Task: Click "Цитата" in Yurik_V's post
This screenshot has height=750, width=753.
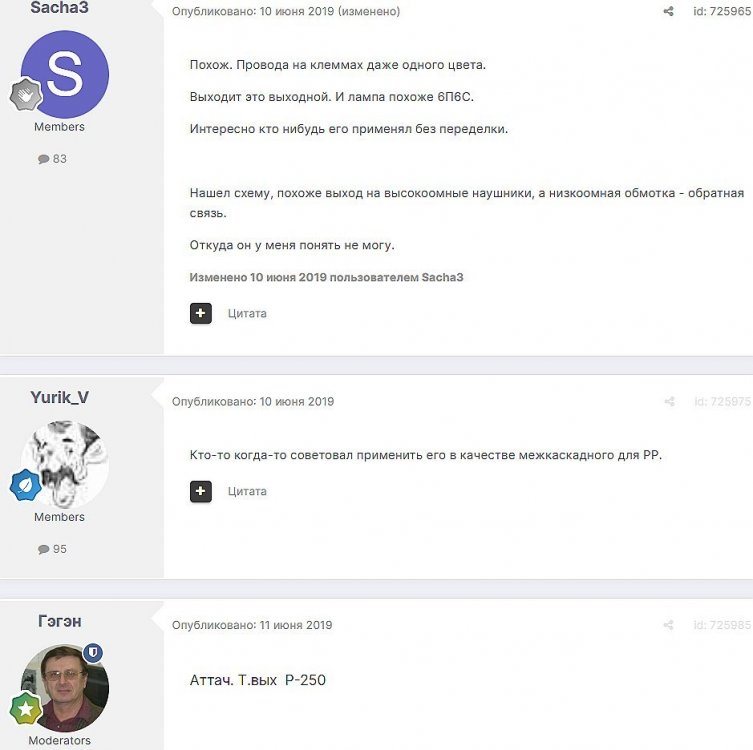Action: click(247, 491)
